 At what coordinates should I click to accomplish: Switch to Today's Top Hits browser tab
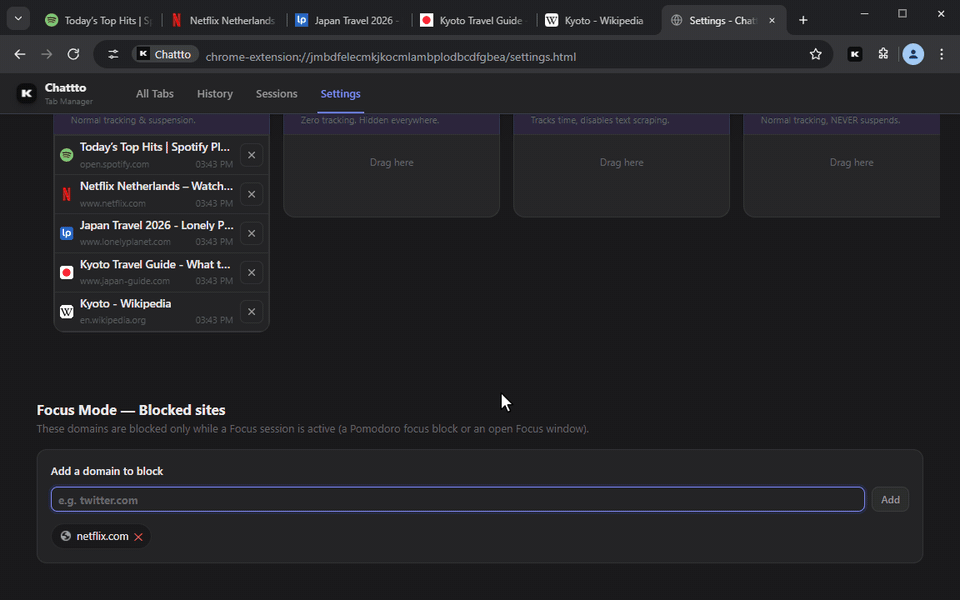[98, 20]
